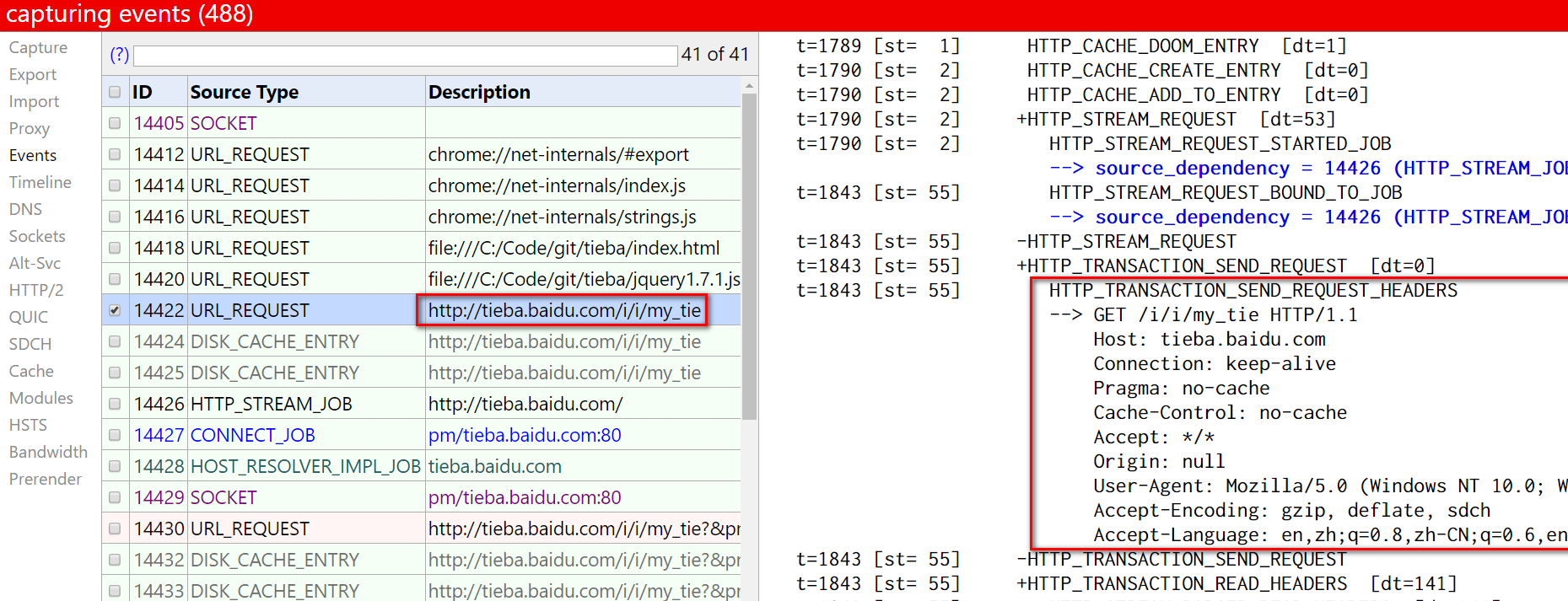Go to the Prerender tab
Image resolution: width=1568 pixels, height=601 pixels.
point(46,480)
